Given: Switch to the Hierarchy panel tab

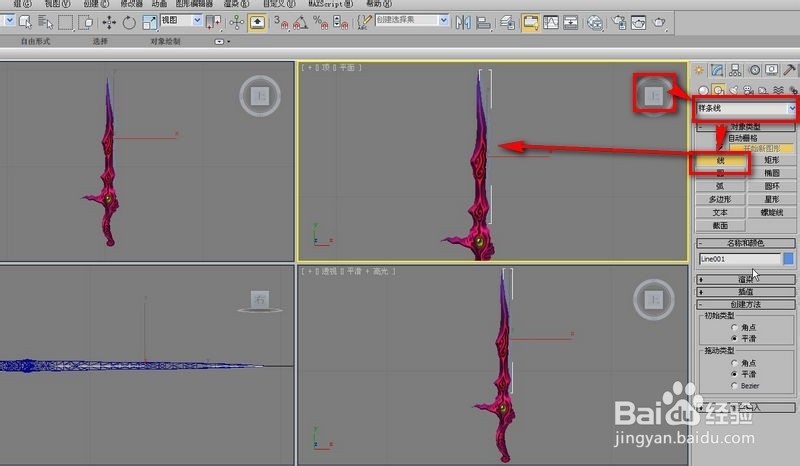Looking at the screenshot, I should [735, 70].
